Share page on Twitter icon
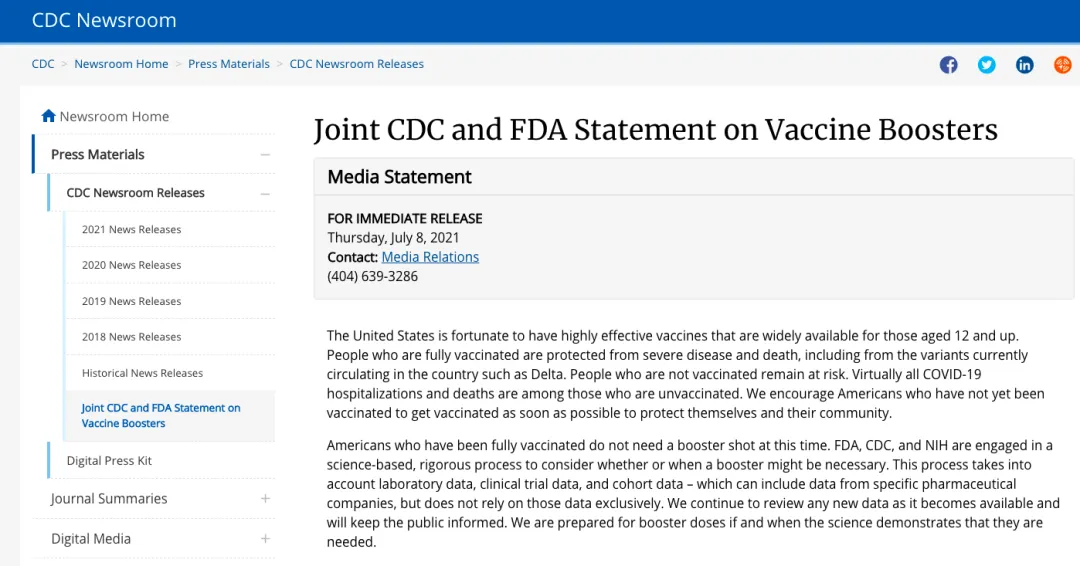 [x=987, y=65]
